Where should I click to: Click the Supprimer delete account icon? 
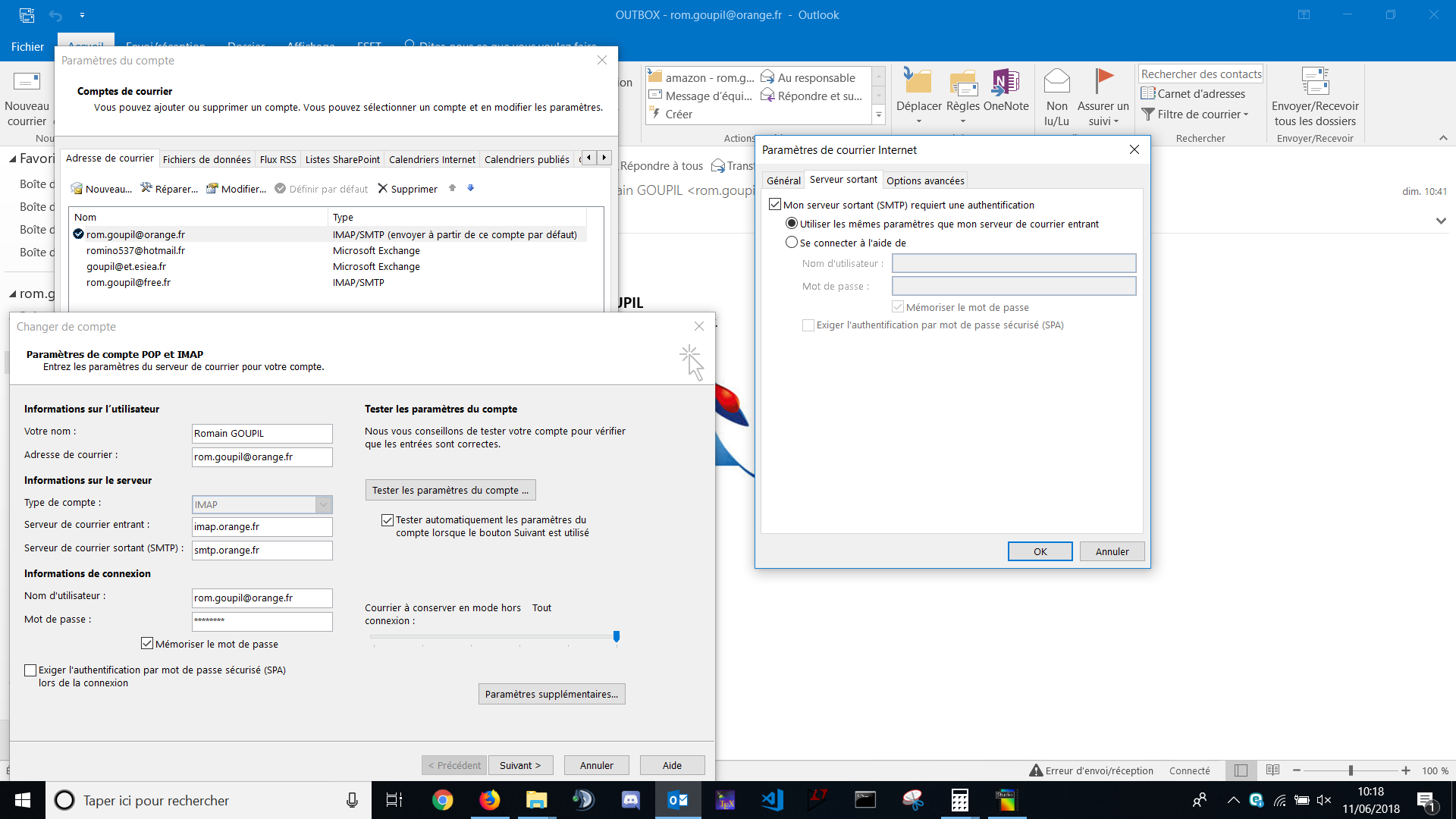point(383,188)
